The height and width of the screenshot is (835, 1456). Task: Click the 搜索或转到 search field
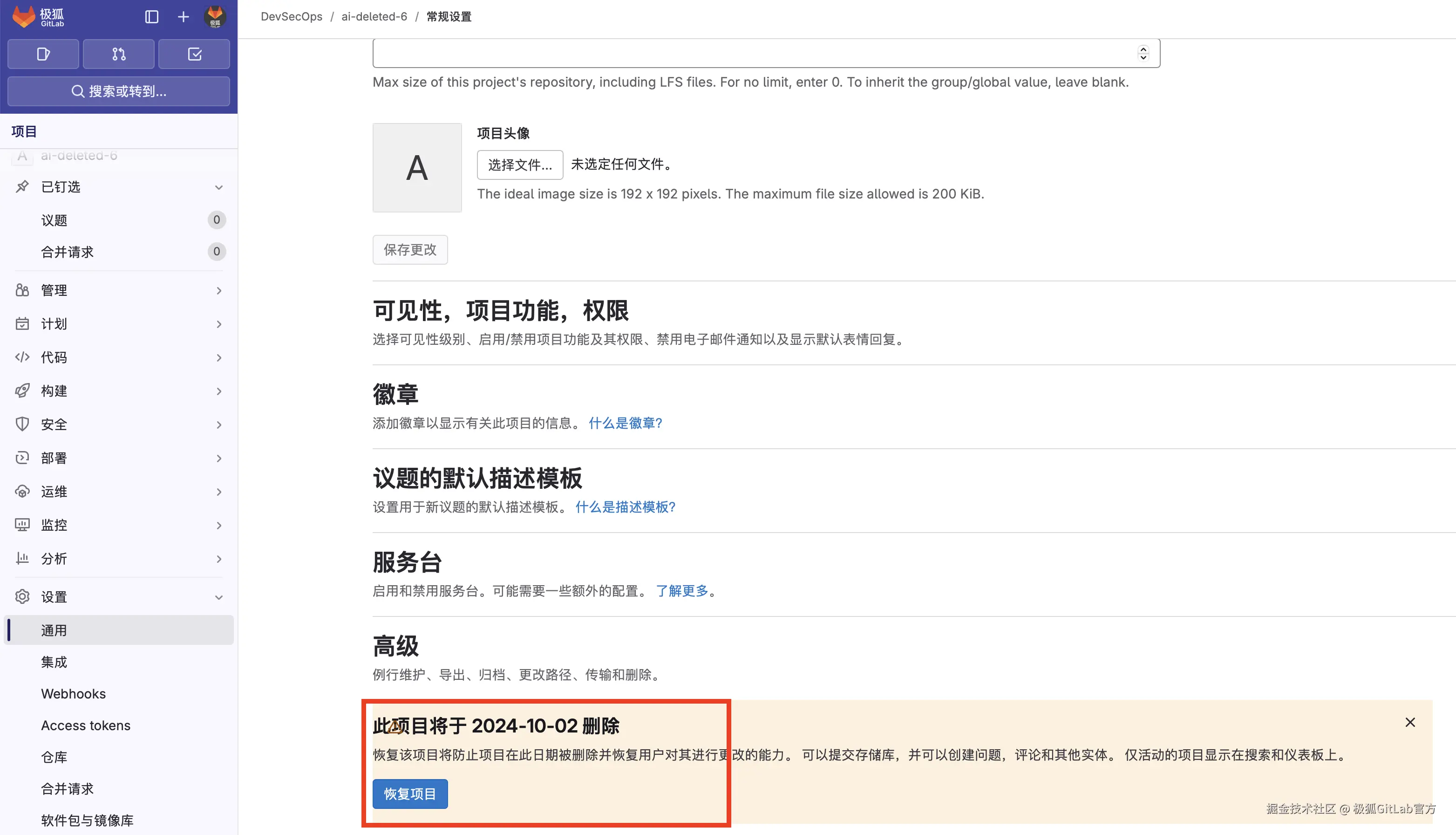coord(119,91)
